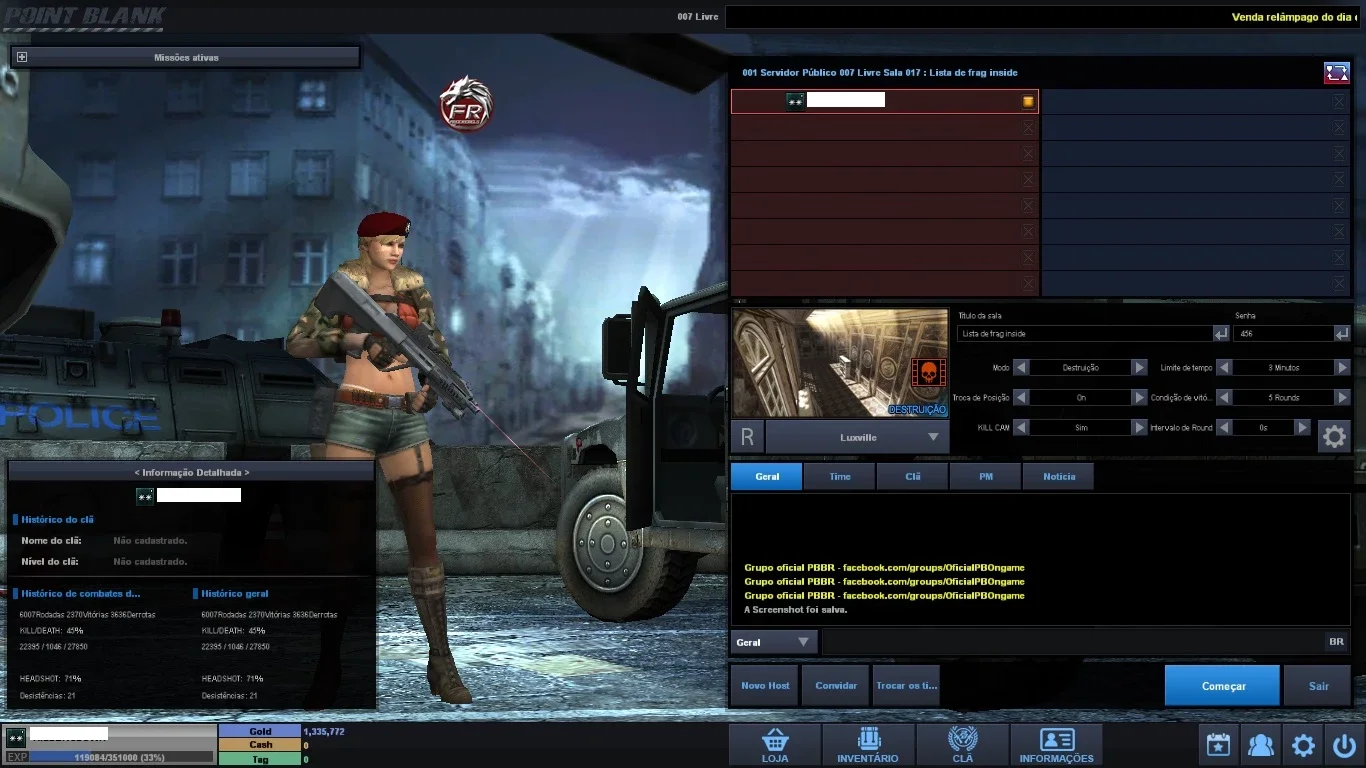The image size is (1366, 768).
Task: Click the Novo Host button
Action: [765, 685]
